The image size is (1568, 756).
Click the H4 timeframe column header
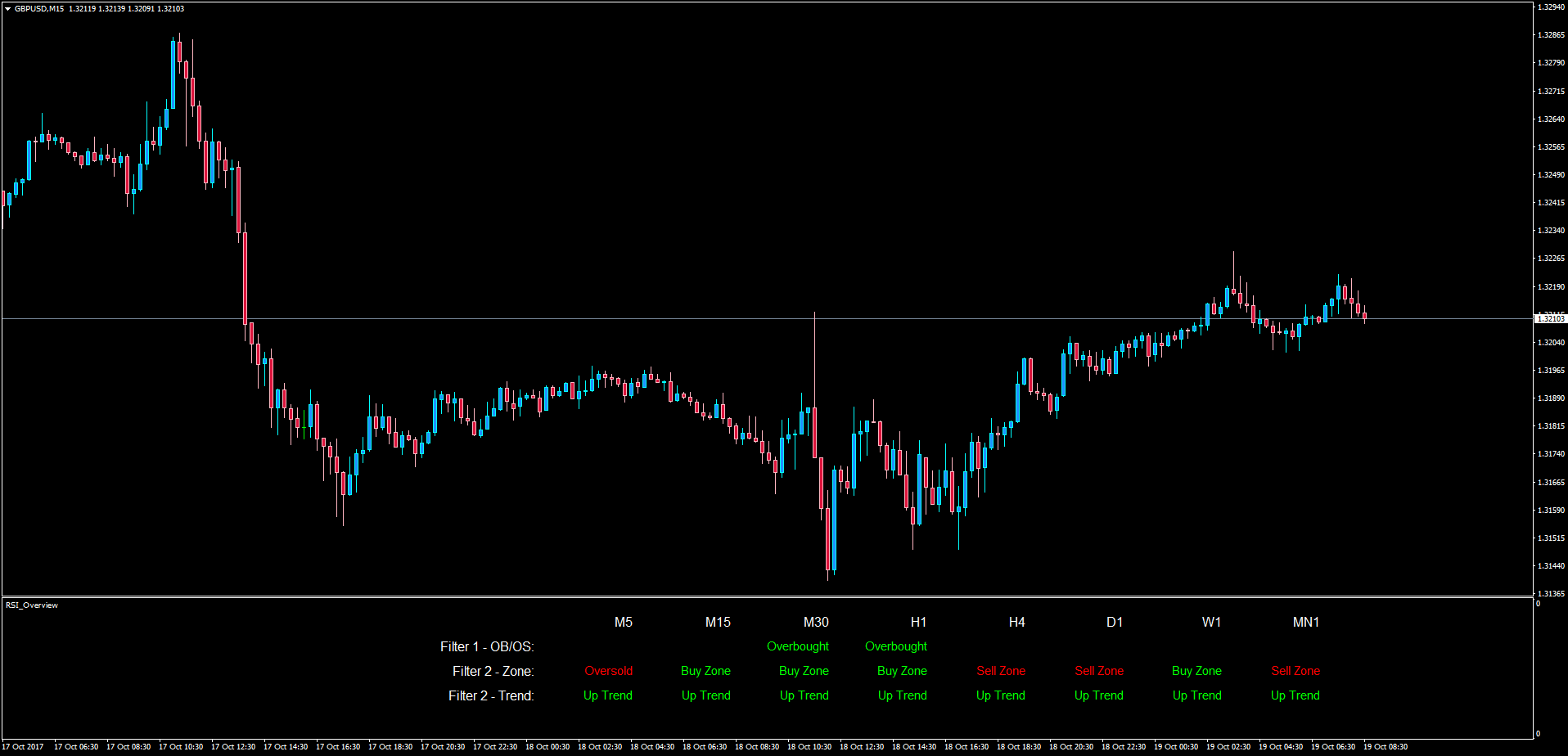click(x=1016, y=623)
